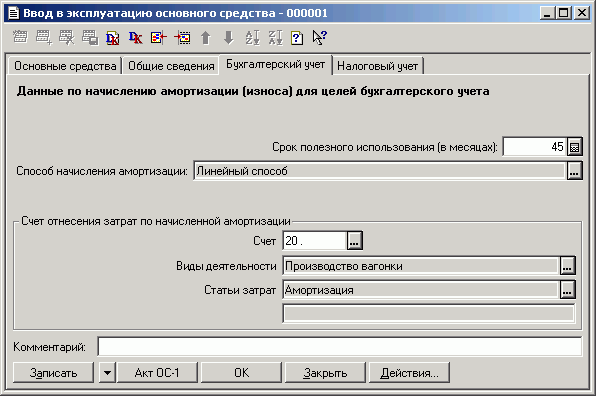Screen dimensions: 596x396
Task: Open document postings (Дт/Кт with page) icon
Action: click(113, 37)
